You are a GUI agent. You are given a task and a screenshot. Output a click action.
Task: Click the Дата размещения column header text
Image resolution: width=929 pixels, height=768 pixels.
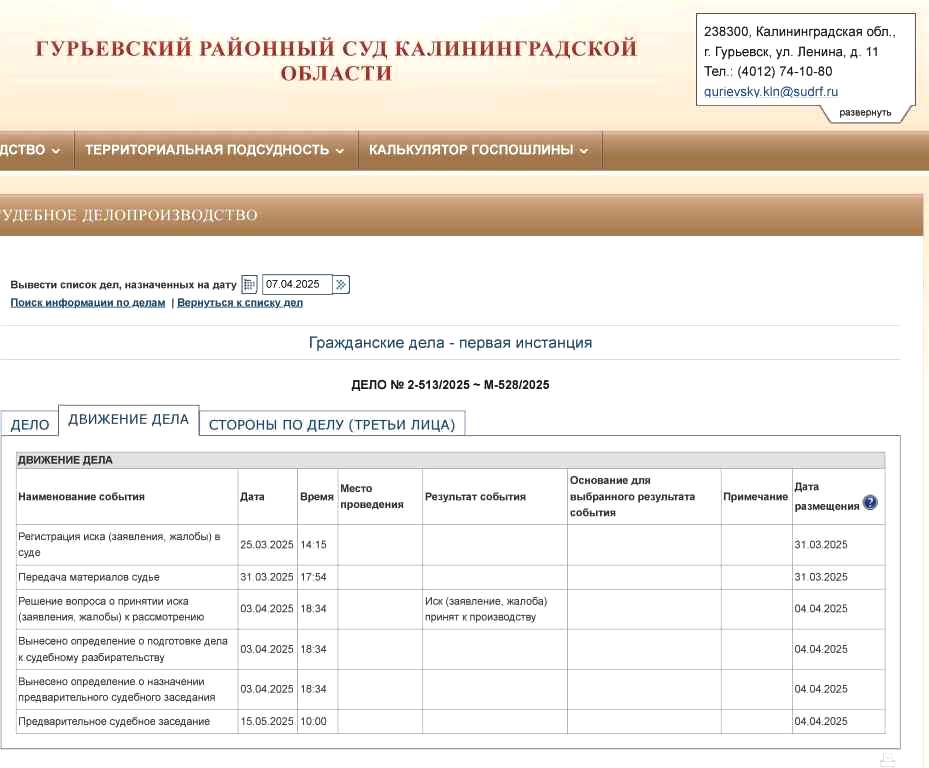point(827,497)
